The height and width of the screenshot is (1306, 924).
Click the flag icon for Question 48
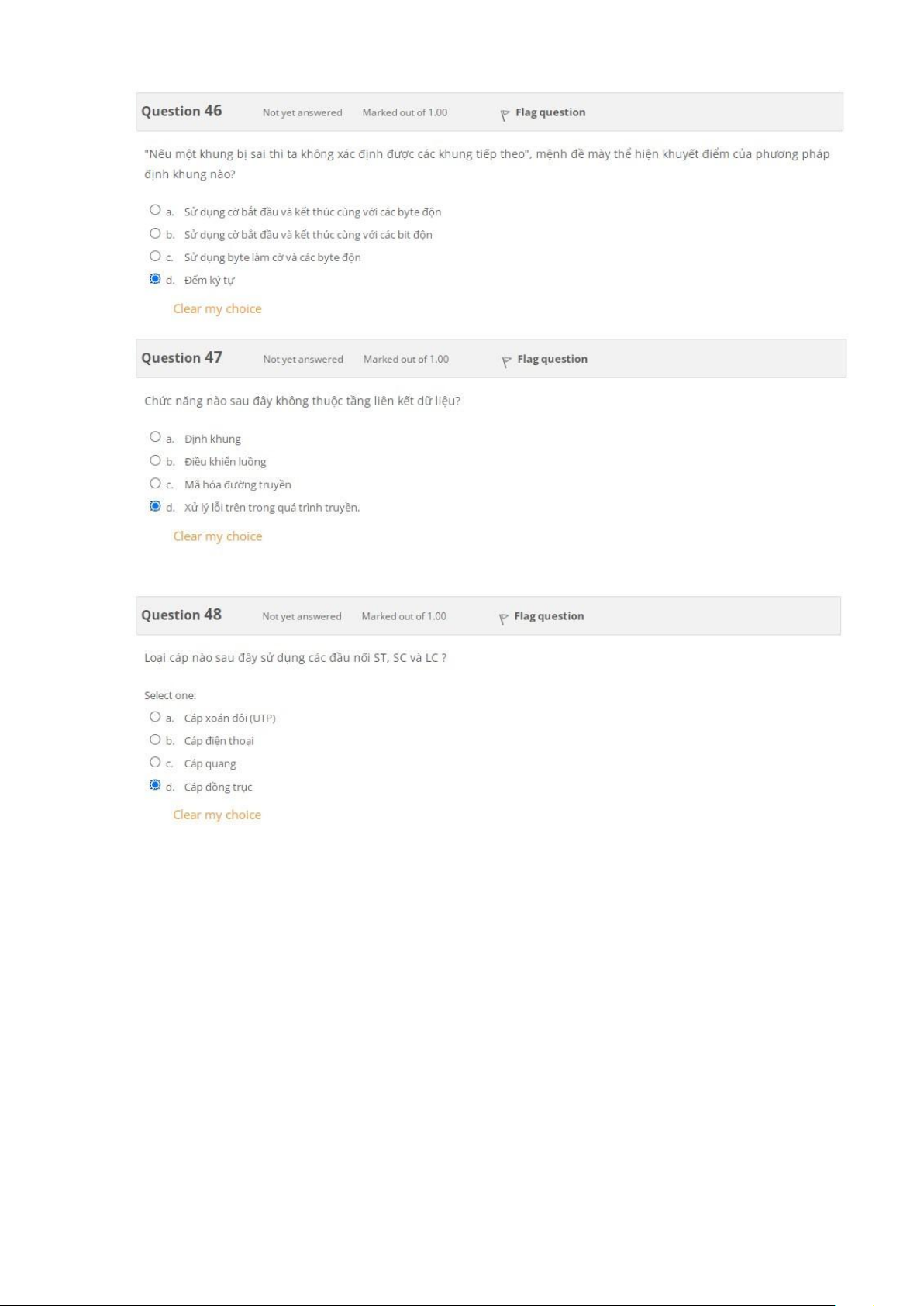click(503, 619)
